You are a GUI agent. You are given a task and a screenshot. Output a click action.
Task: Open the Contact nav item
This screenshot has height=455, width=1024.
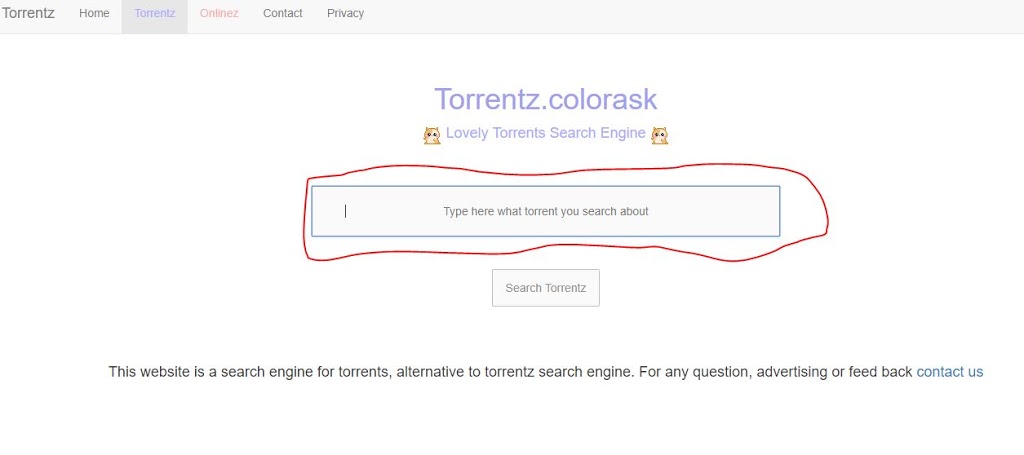pyautogui.click(x=283, y=13)
